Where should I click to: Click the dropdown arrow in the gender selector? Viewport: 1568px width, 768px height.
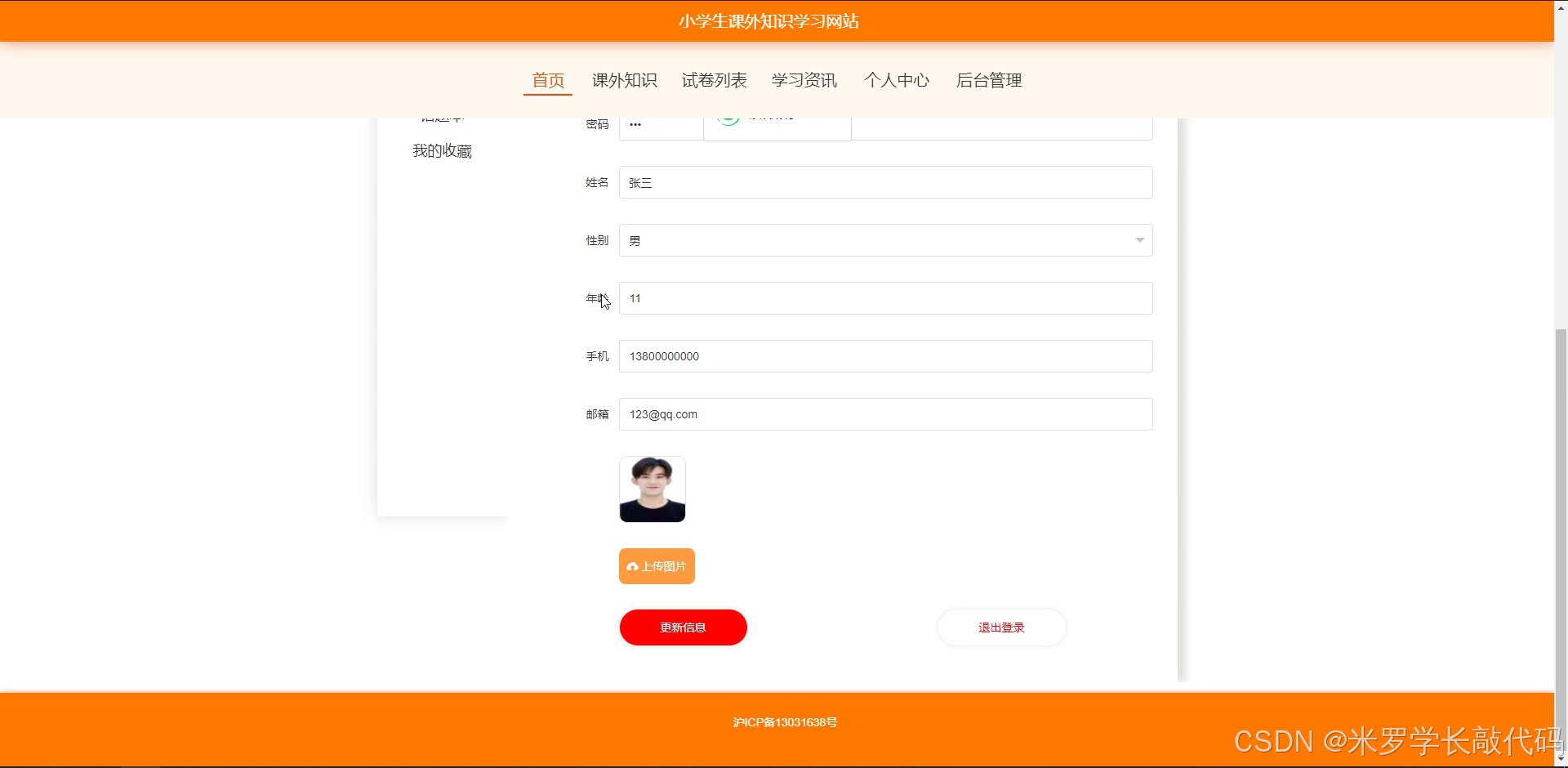click(1139, 239)
